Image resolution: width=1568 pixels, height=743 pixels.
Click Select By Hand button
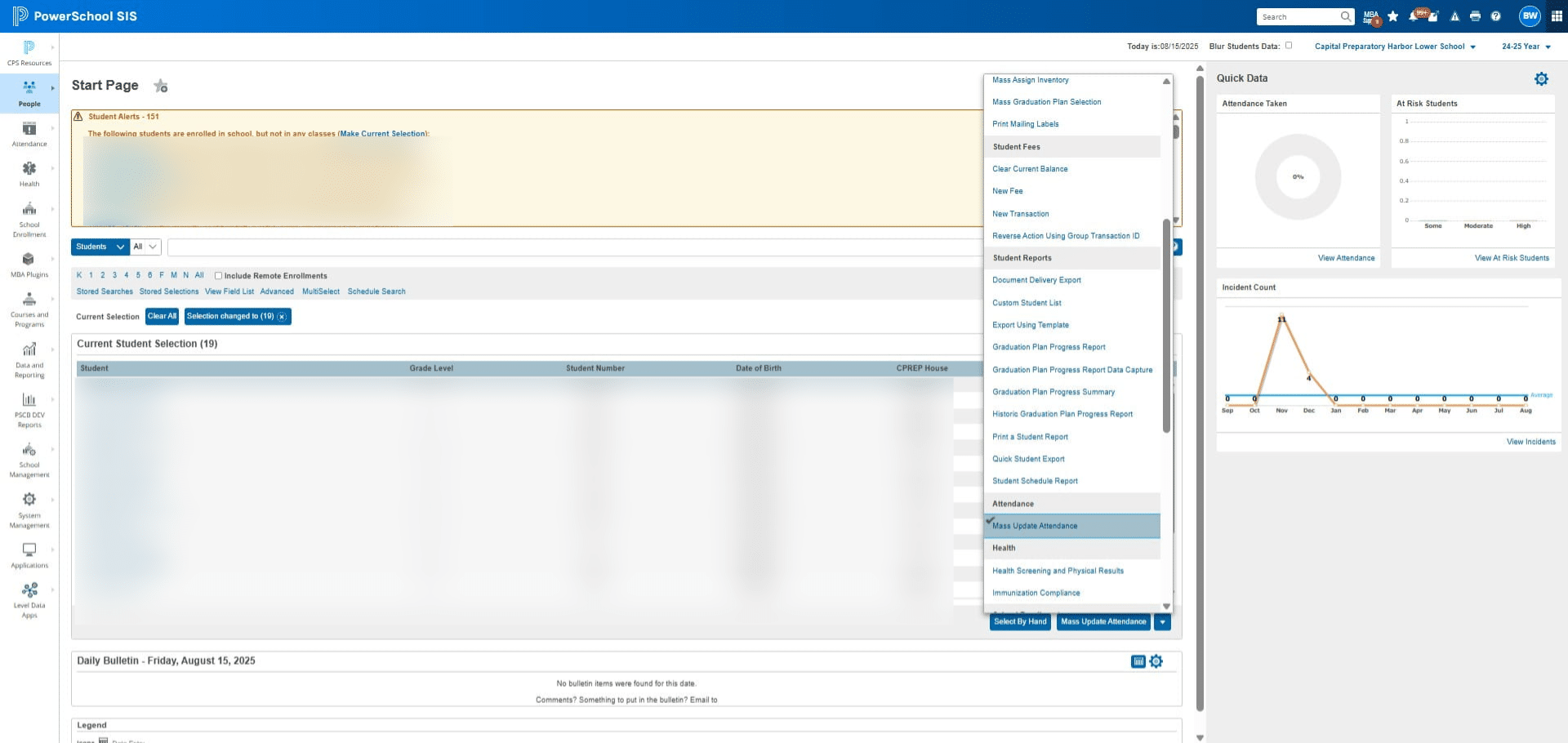[1020, 622]
